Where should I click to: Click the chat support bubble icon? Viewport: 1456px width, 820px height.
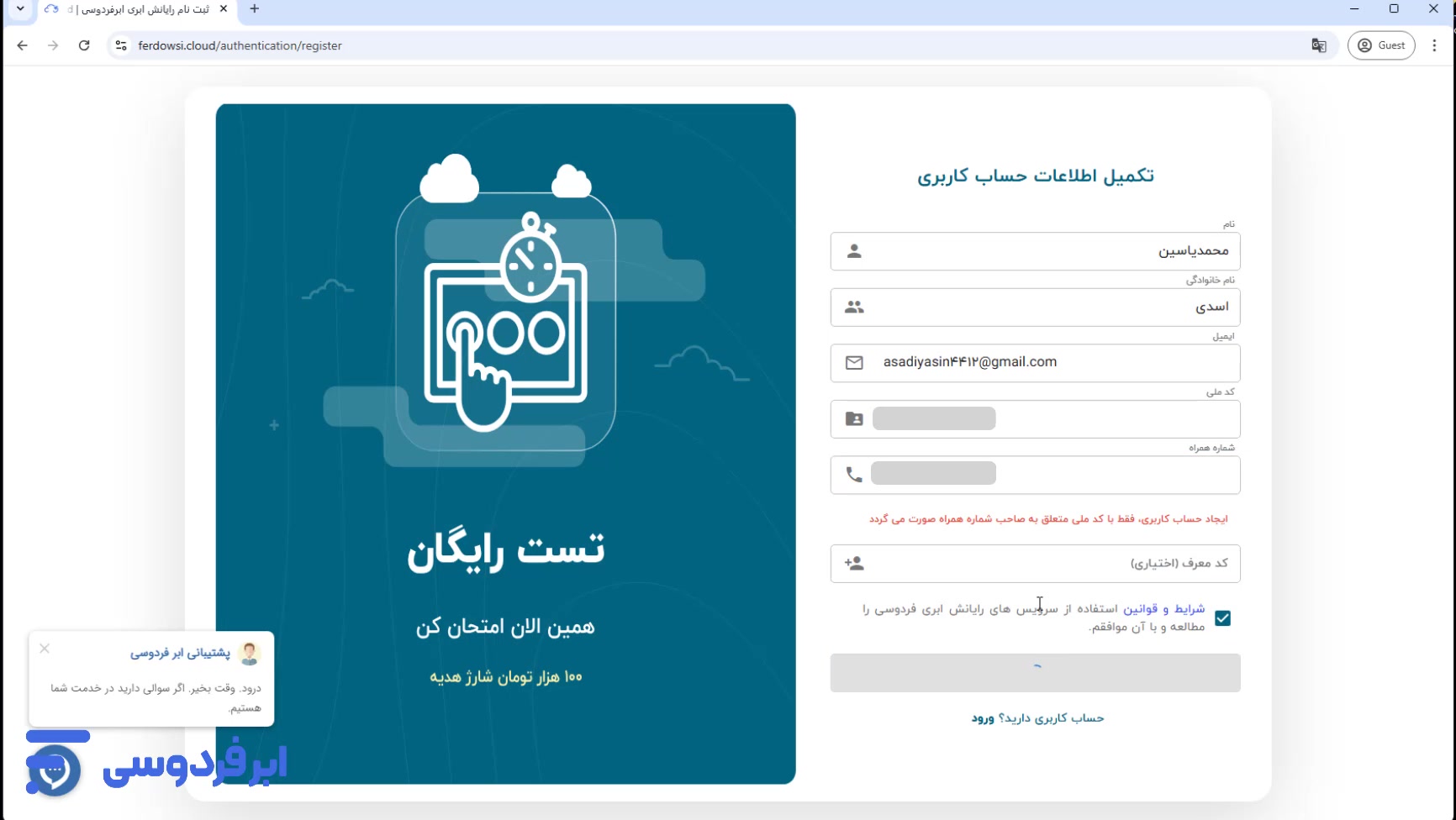[x=55, y=770]
